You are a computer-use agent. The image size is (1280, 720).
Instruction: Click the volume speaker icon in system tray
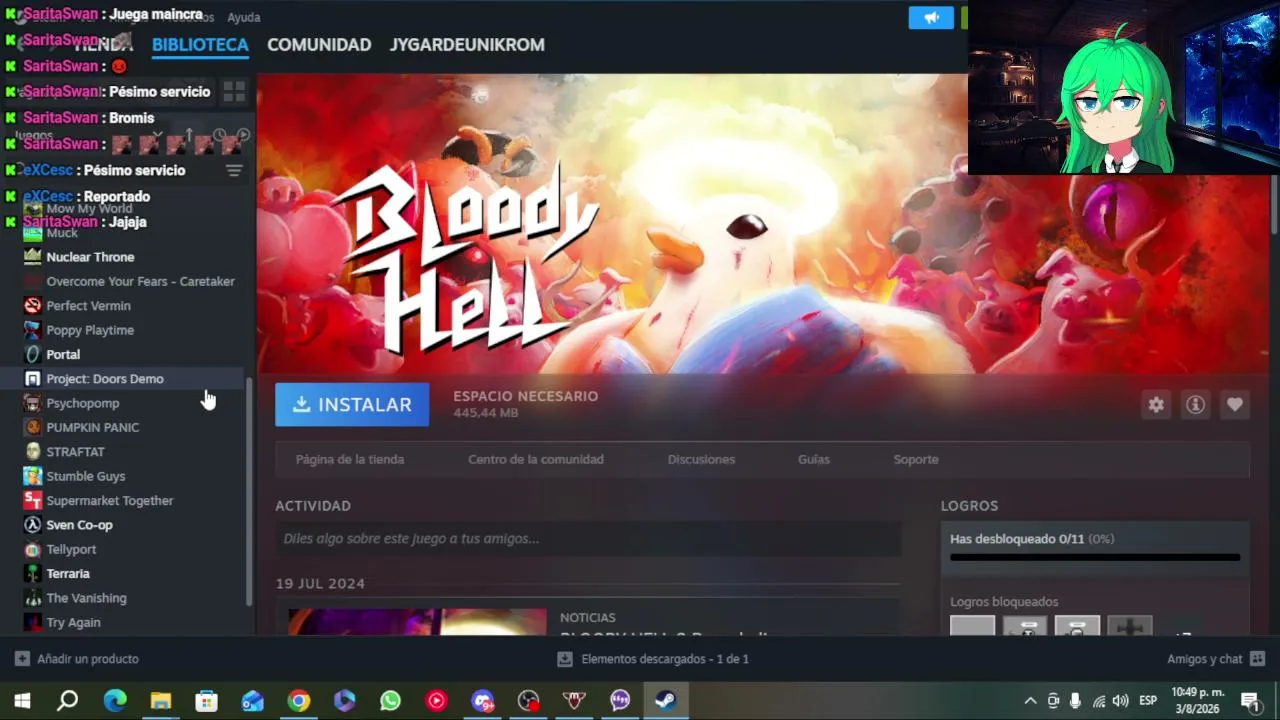coord(1121,701)
